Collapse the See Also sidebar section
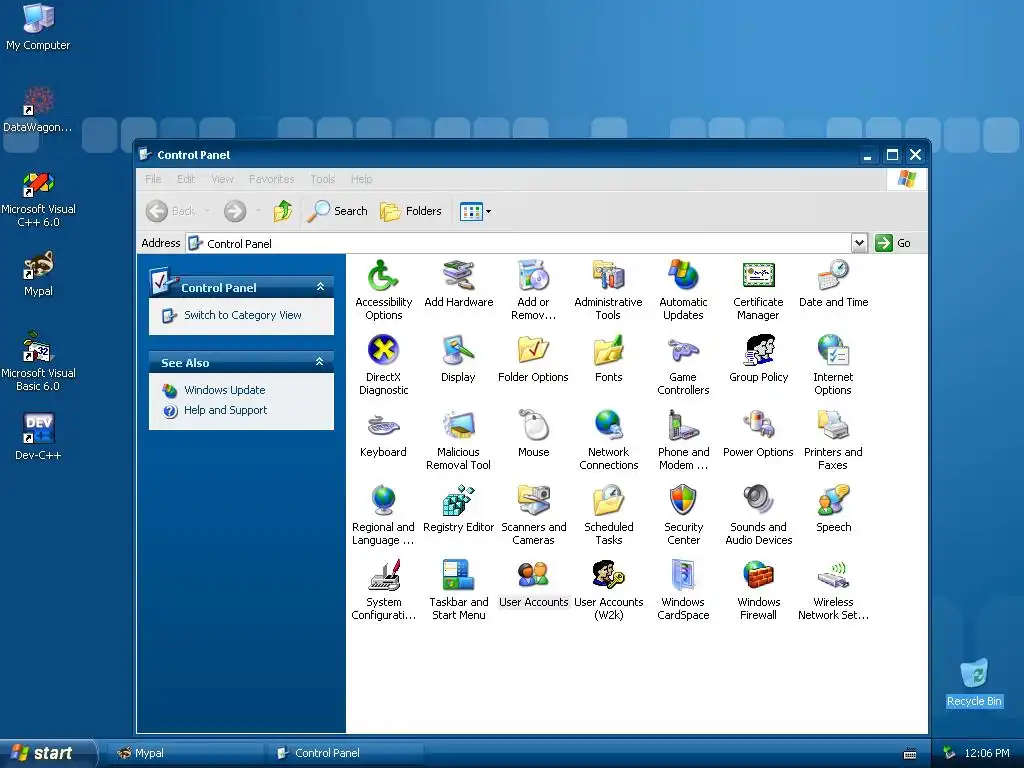The height and width of the screenshot is (768, 1024). point(320,362)
